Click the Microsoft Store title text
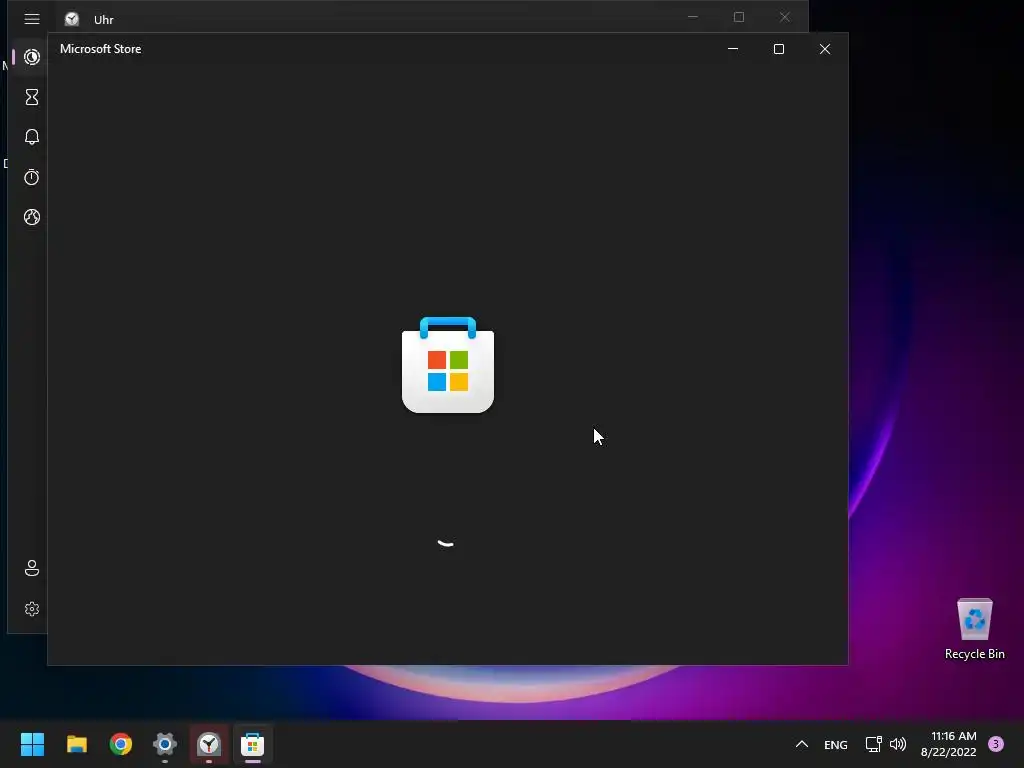This screenshot has height=768, width=1024. click(101, 49)
